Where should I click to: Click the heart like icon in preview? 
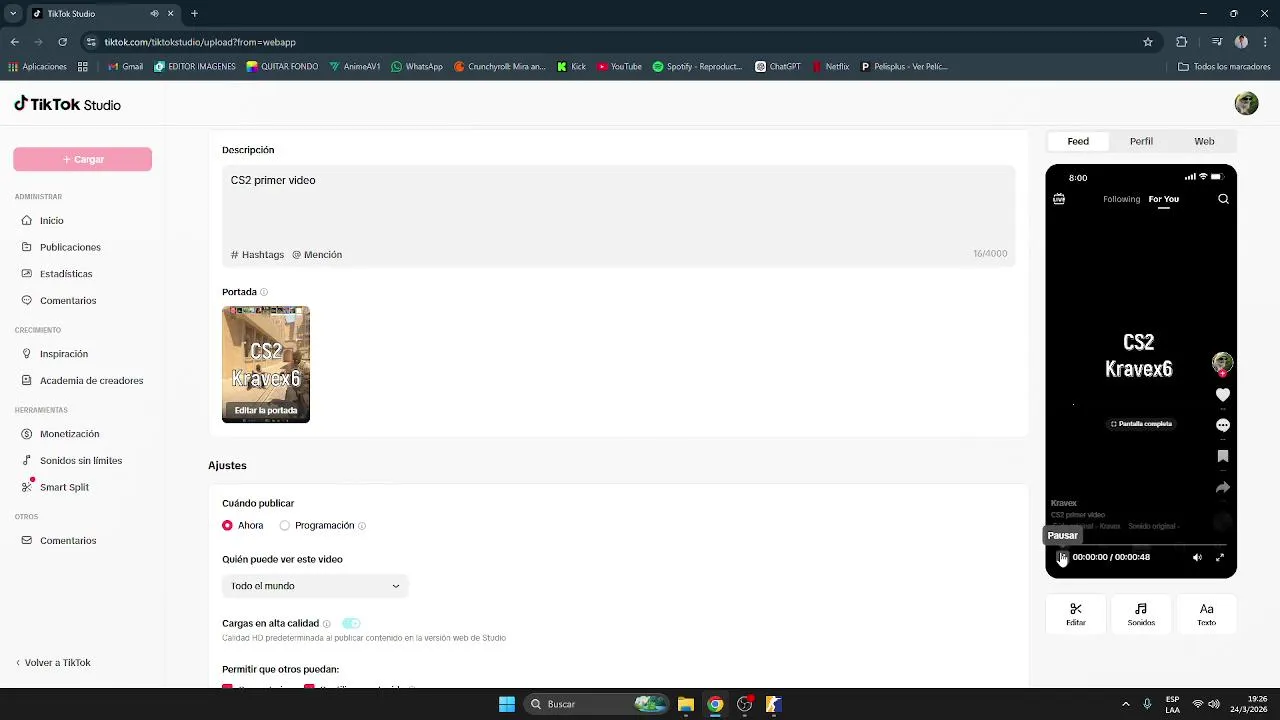(x=1222, y=395)
